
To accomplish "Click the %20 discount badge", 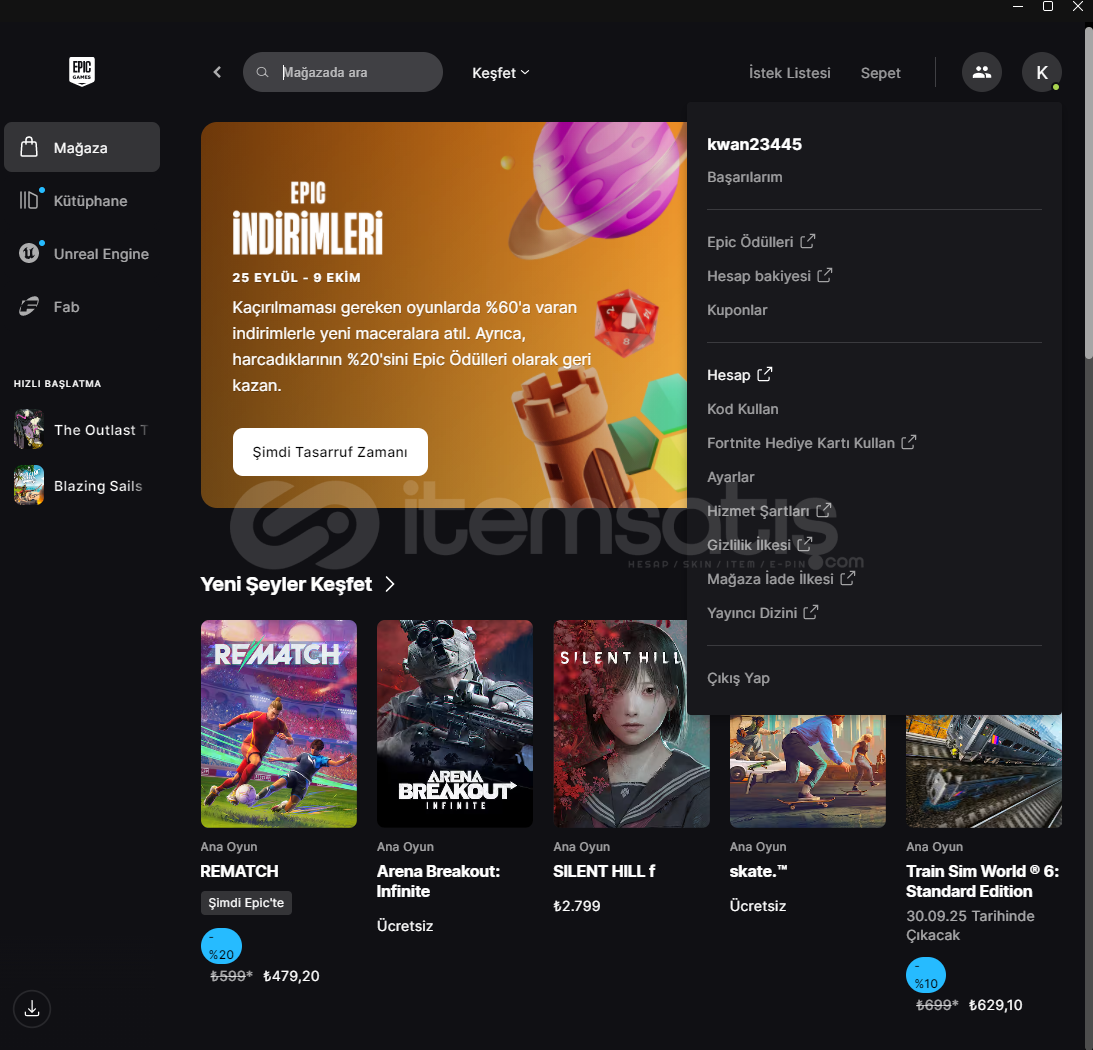I will (221, 947).
